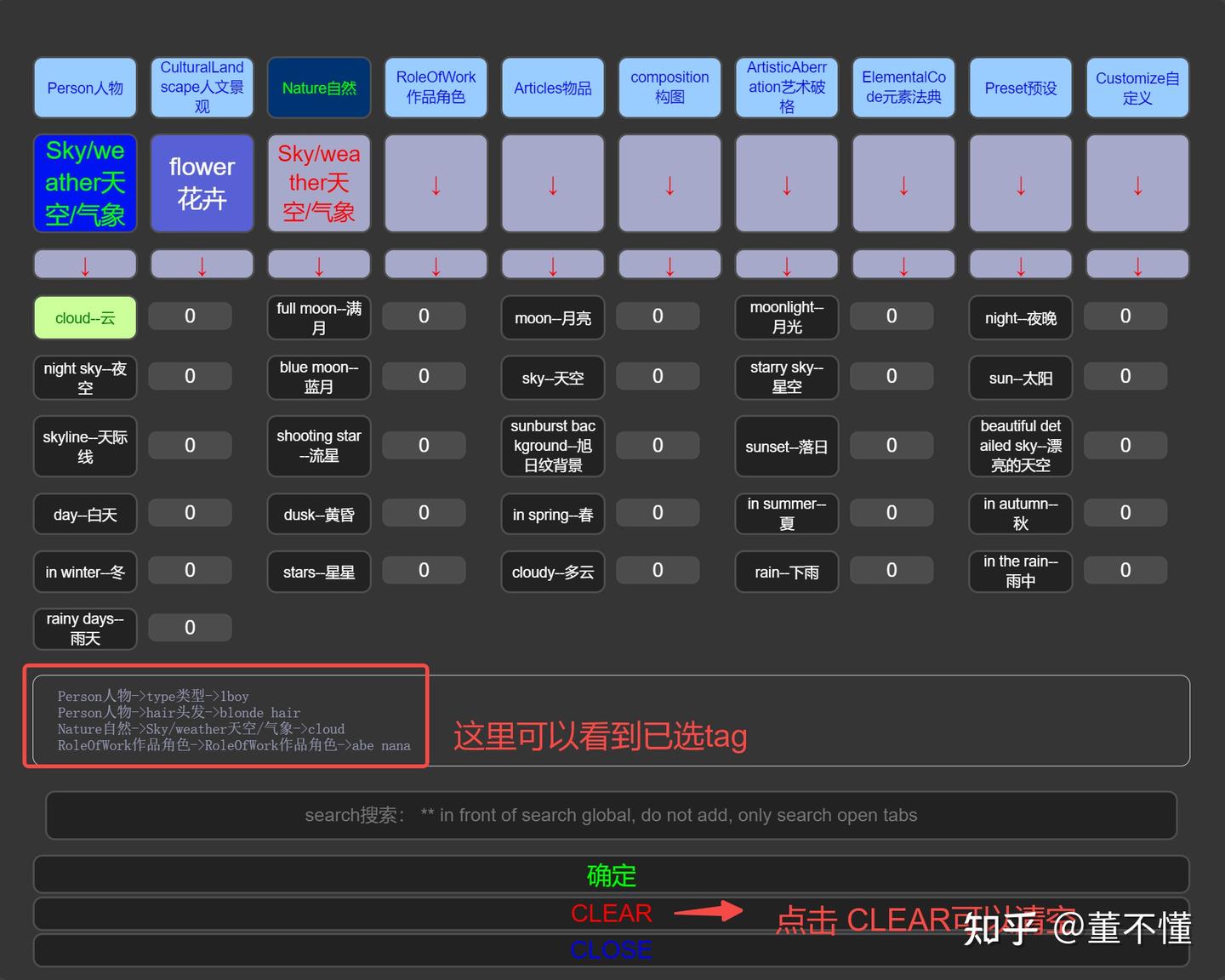
Task: Enable the night--夜晚 tag
Action: (1019, 317)
